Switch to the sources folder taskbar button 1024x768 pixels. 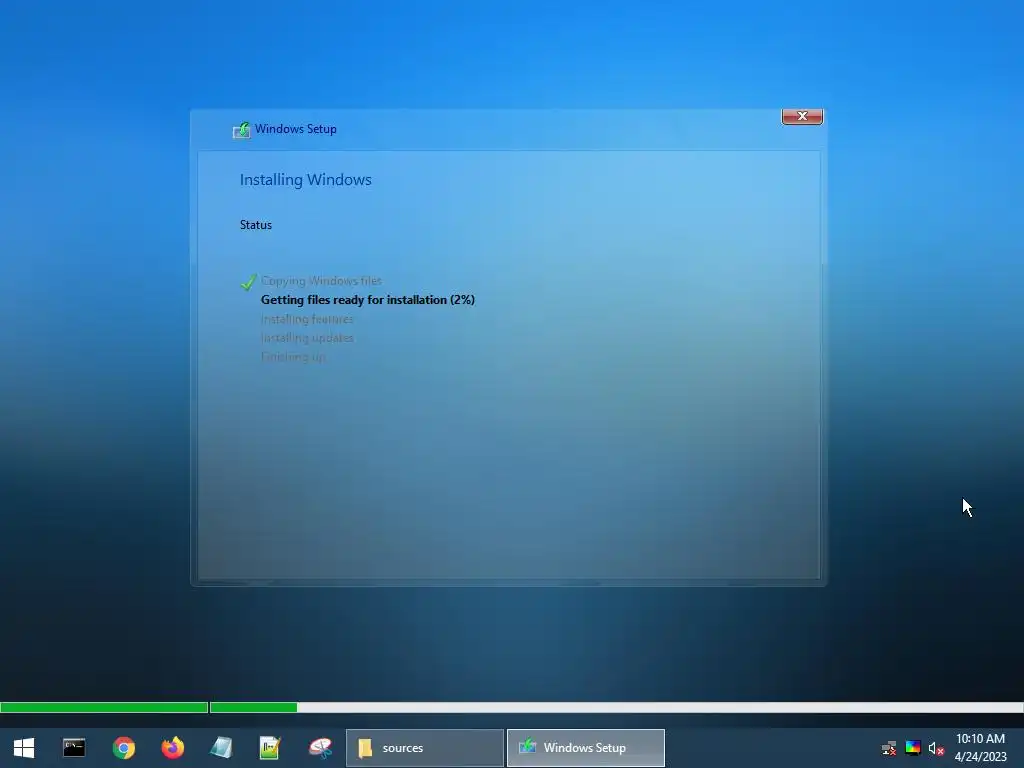pos(425,748)
